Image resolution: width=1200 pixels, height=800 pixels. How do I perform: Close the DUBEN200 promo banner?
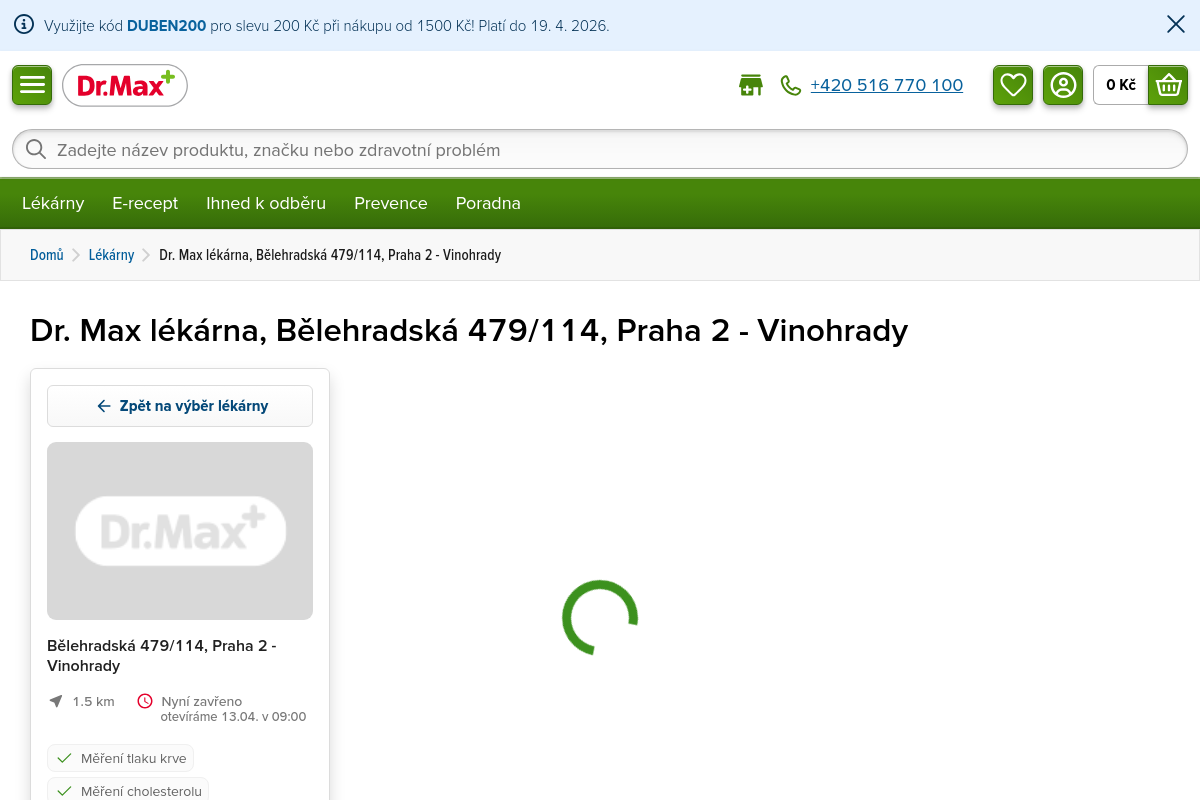[x=1176, y=25]
